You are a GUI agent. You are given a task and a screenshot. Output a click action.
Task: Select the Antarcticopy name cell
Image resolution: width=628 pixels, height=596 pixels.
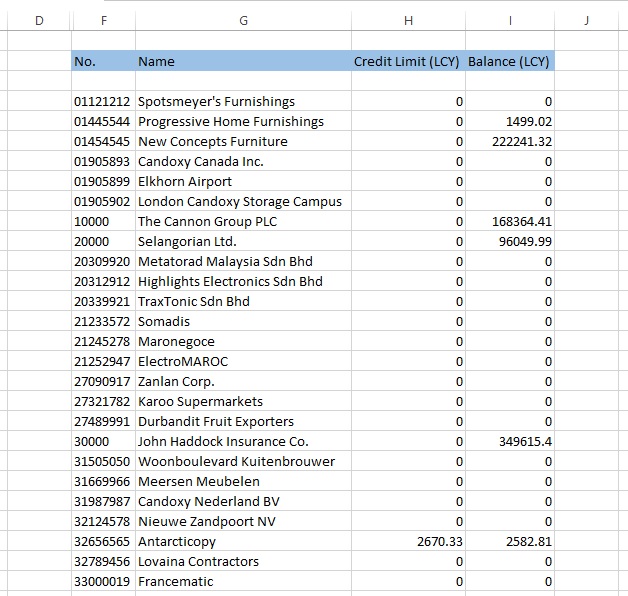tap(244, 542)
